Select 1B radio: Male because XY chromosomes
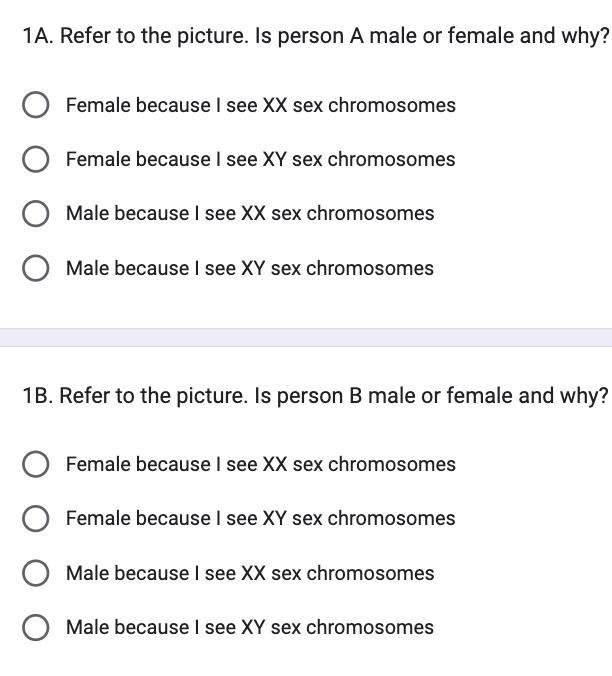612x676 pixels. click(36, 627)
